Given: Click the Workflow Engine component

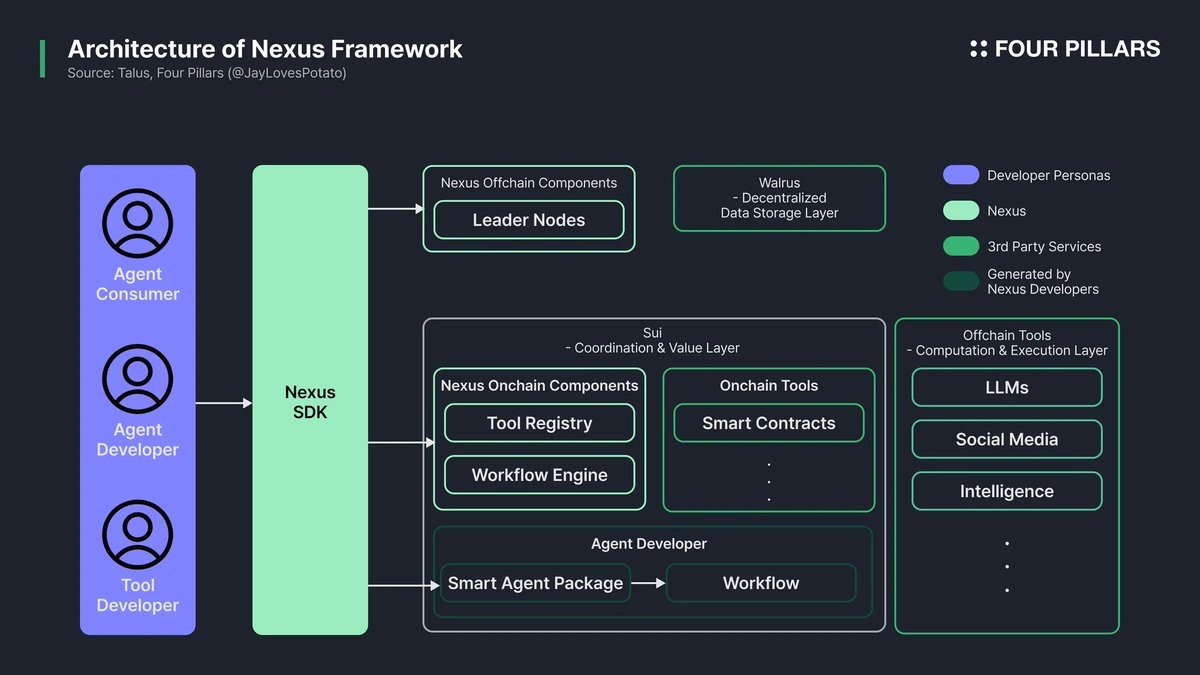Looking at the screenshot, I should click(x=538, y=475).
